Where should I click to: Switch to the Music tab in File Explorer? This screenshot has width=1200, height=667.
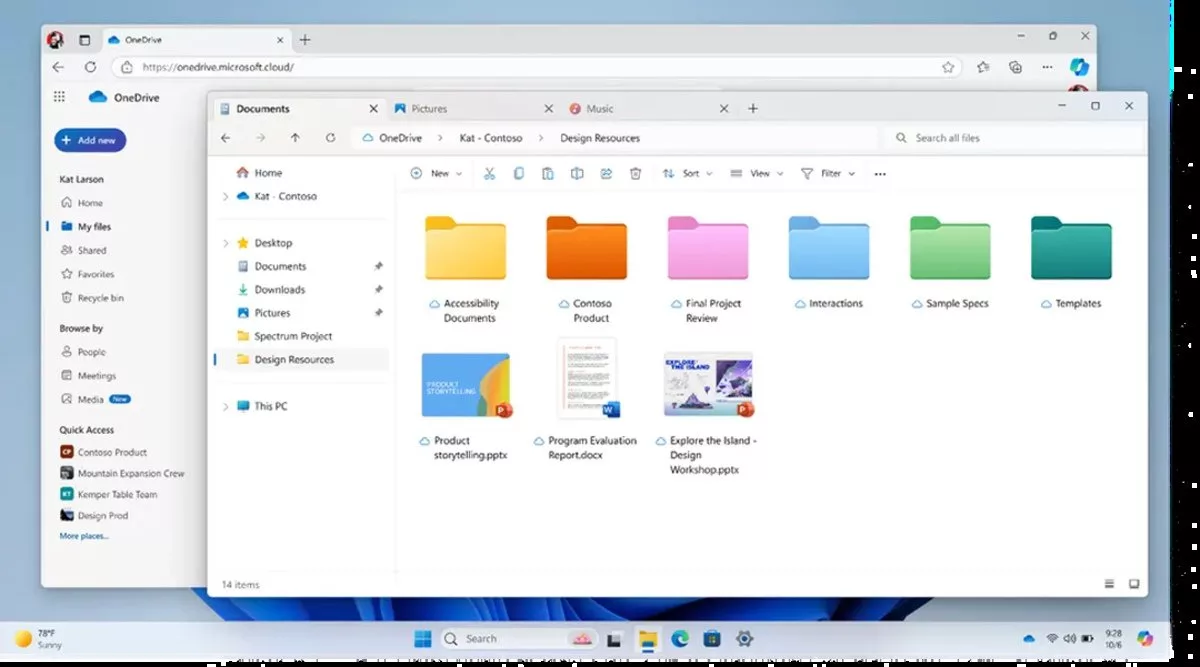pyautogui.click(x=649, y=108)
